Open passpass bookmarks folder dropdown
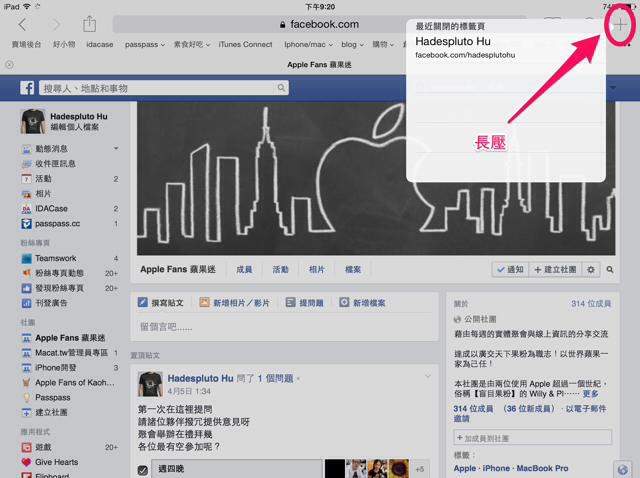This screenshot has height=478, width=640. coord(145,44)
